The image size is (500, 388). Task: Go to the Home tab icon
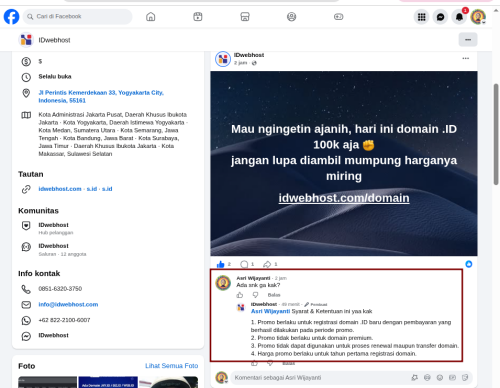coord(151,16)
